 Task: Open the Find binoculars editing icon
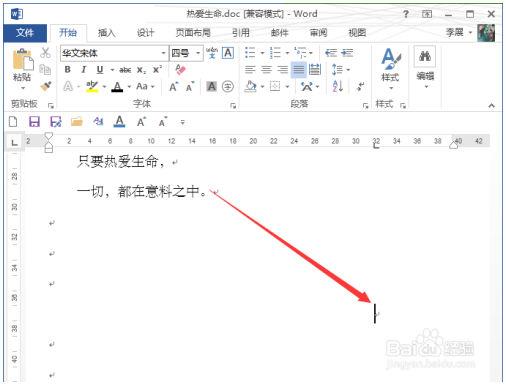point(425,56)
